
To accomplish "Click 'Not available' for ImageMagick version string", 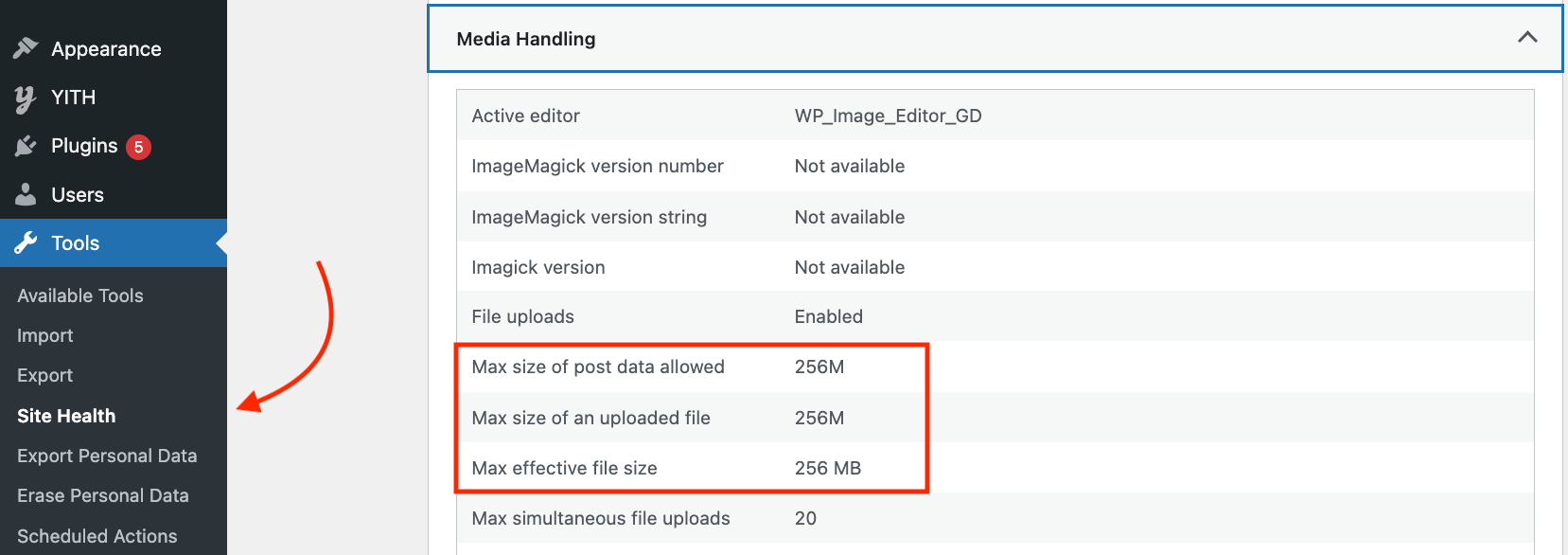I will click(850, 217).
